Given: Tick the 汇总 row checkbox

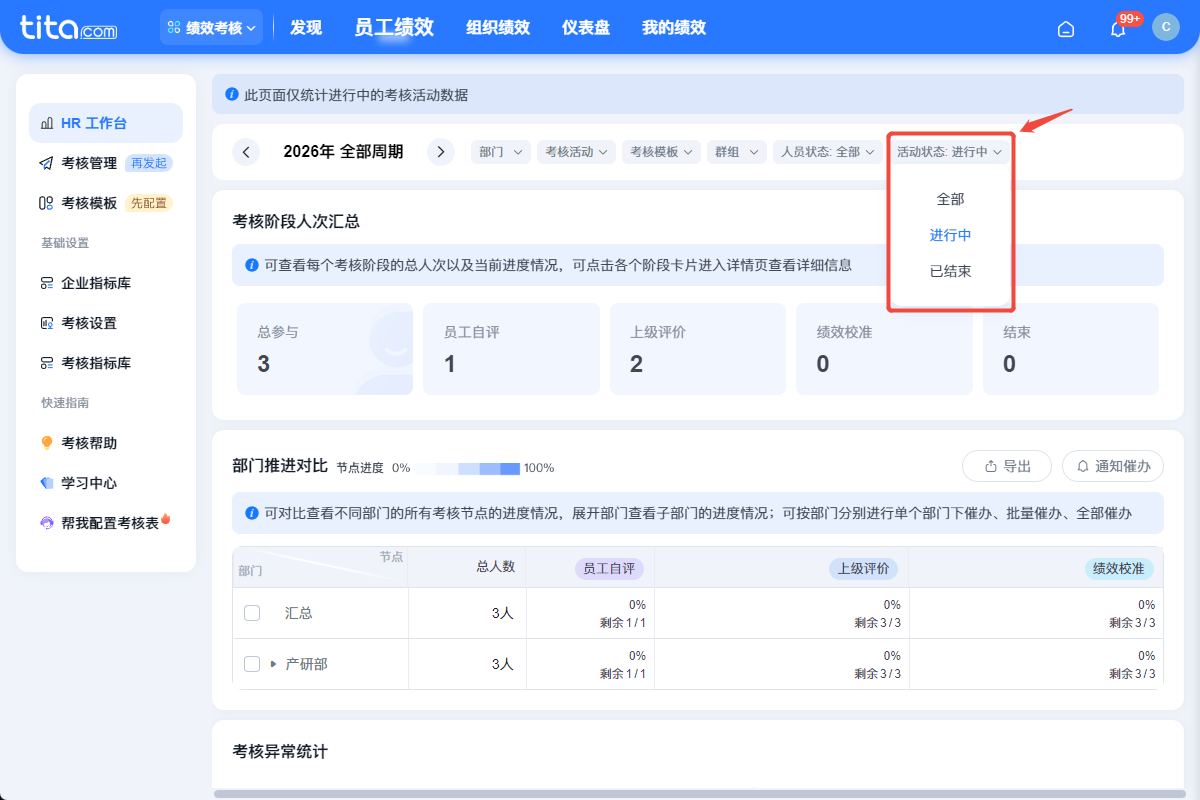Looking at the screenshot, I should (252, 613).
